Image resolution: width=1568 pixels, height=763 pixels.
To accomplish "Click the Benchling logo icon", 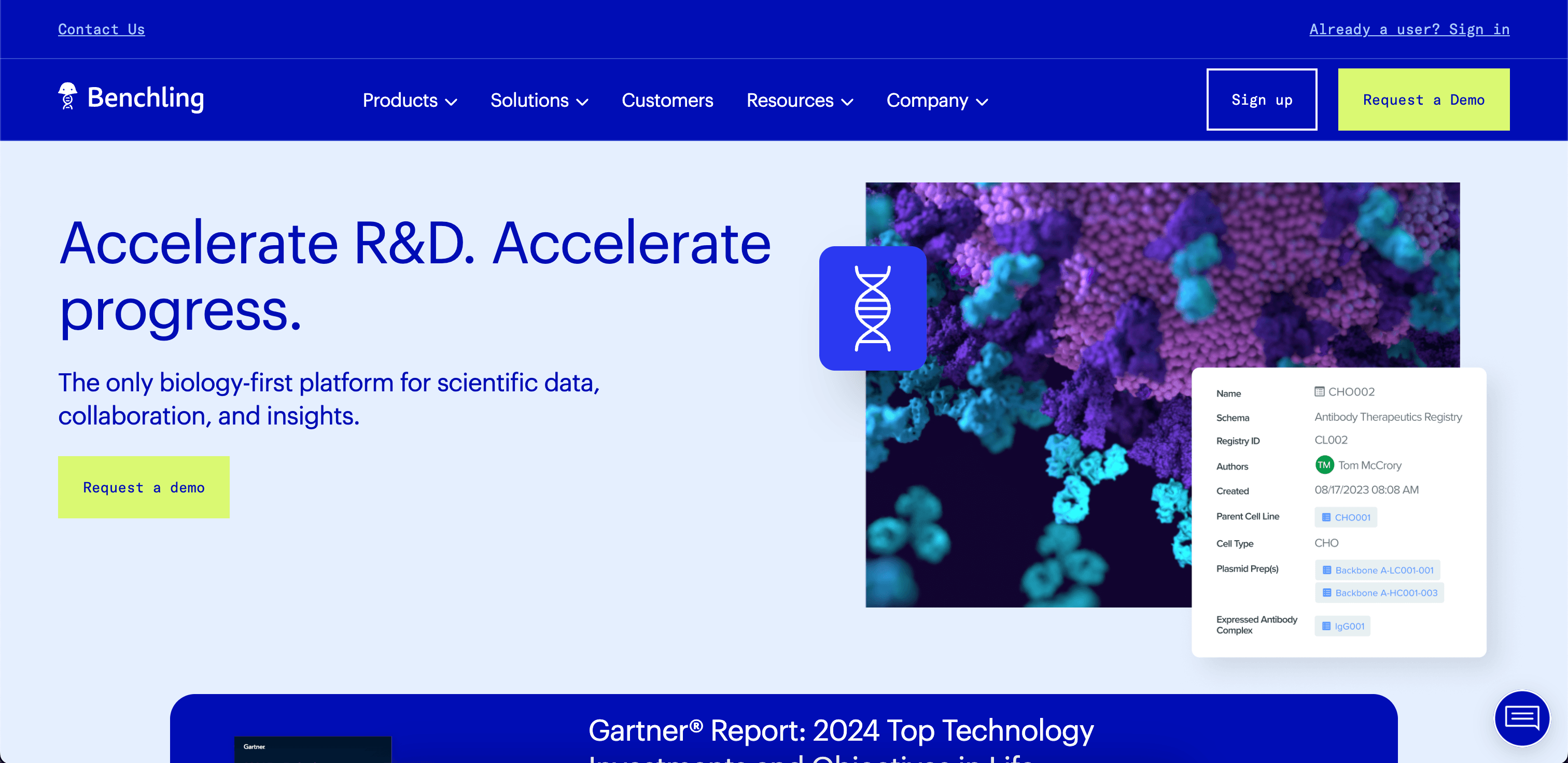I will point(68,98).
